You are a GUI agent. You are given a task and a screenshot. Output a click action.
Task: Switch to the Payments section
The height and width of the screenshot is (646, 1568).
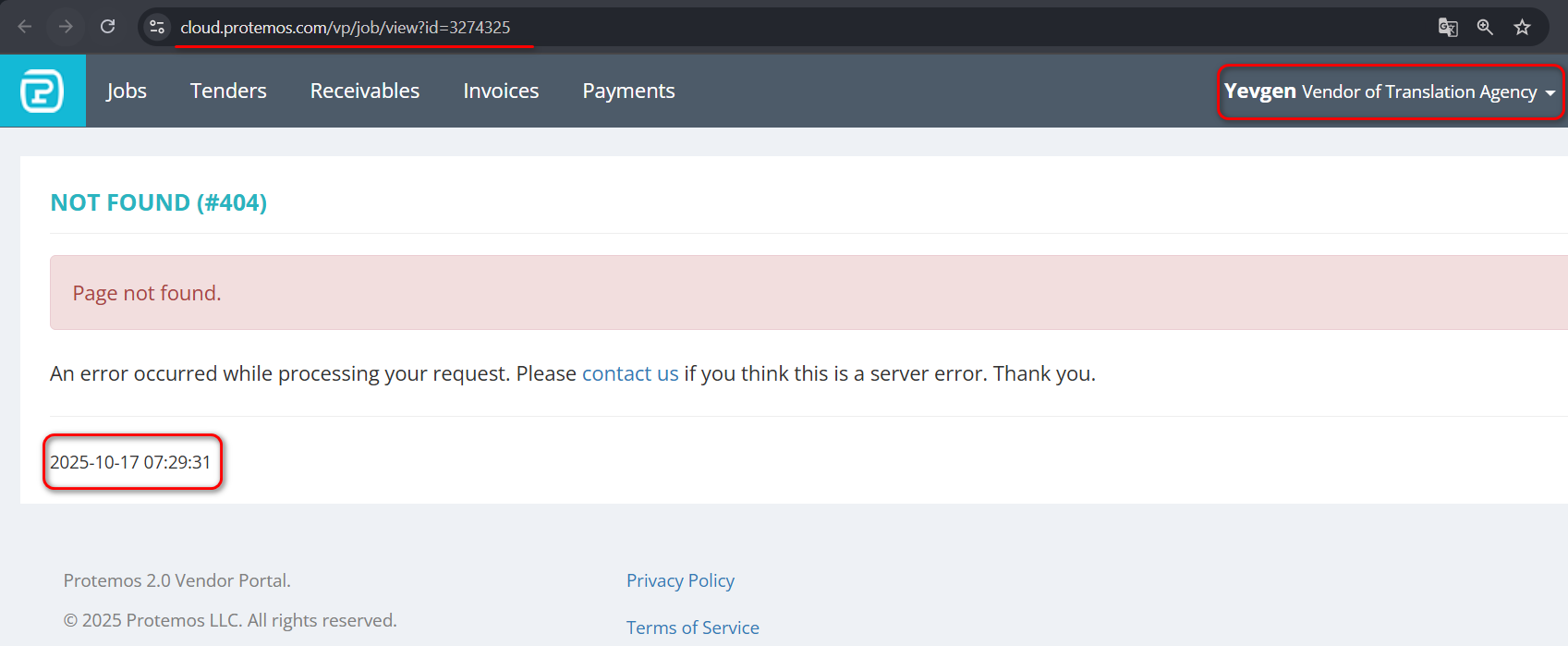pyautogui.click(x=628, y=91)
